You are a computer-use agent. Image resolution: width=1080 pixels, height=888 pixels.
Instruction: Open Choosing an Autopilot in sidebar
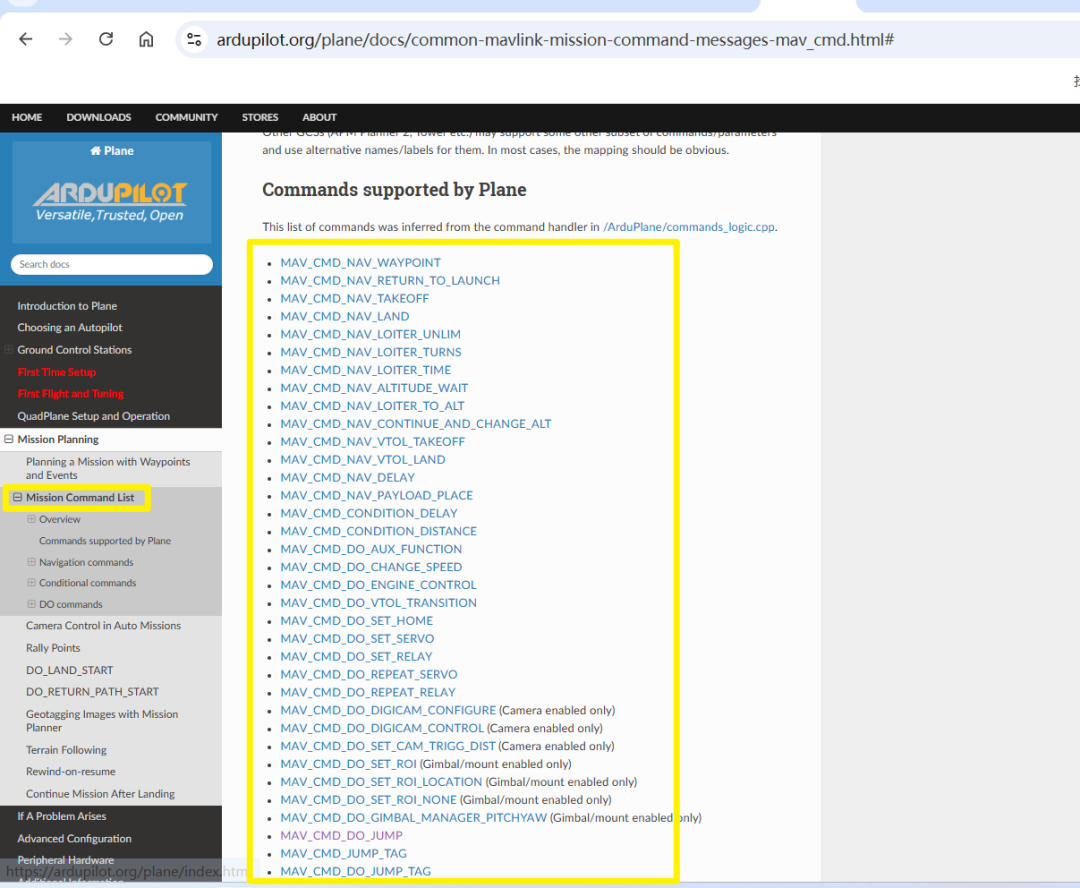coord(70,328)
